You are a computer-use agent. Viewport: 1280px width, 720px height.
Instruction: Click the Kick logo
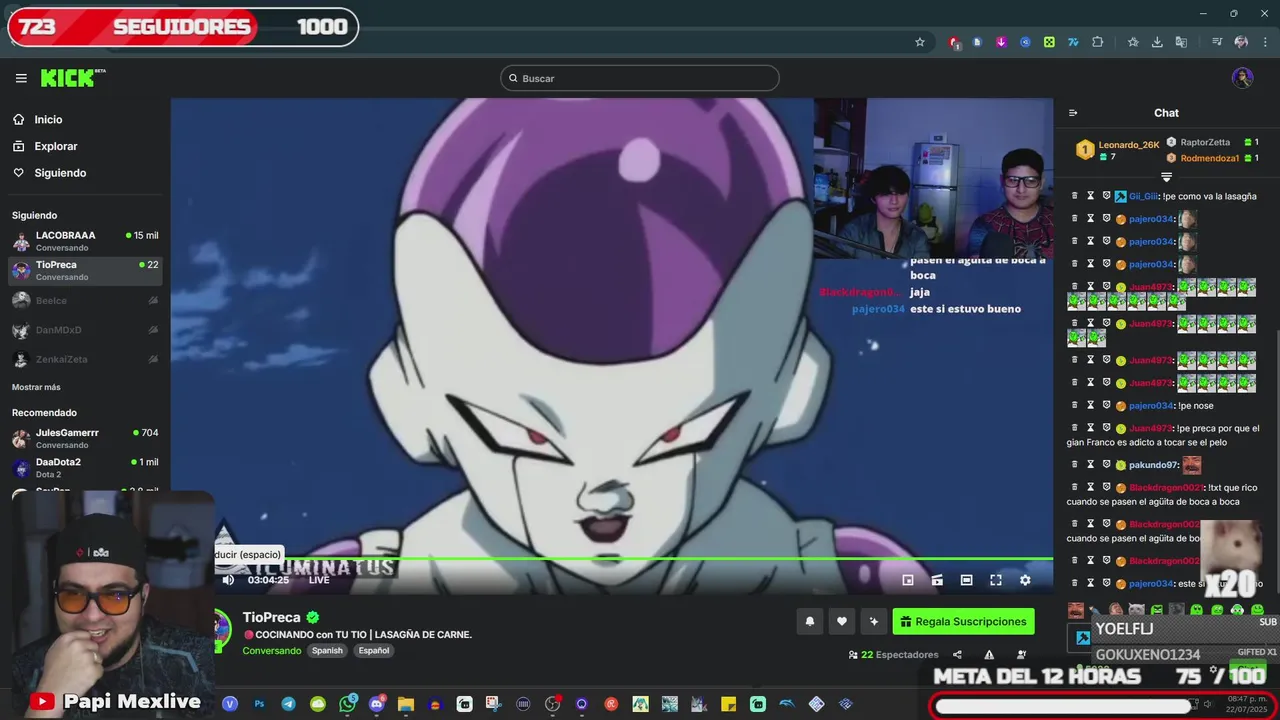(x=72, y=78)
